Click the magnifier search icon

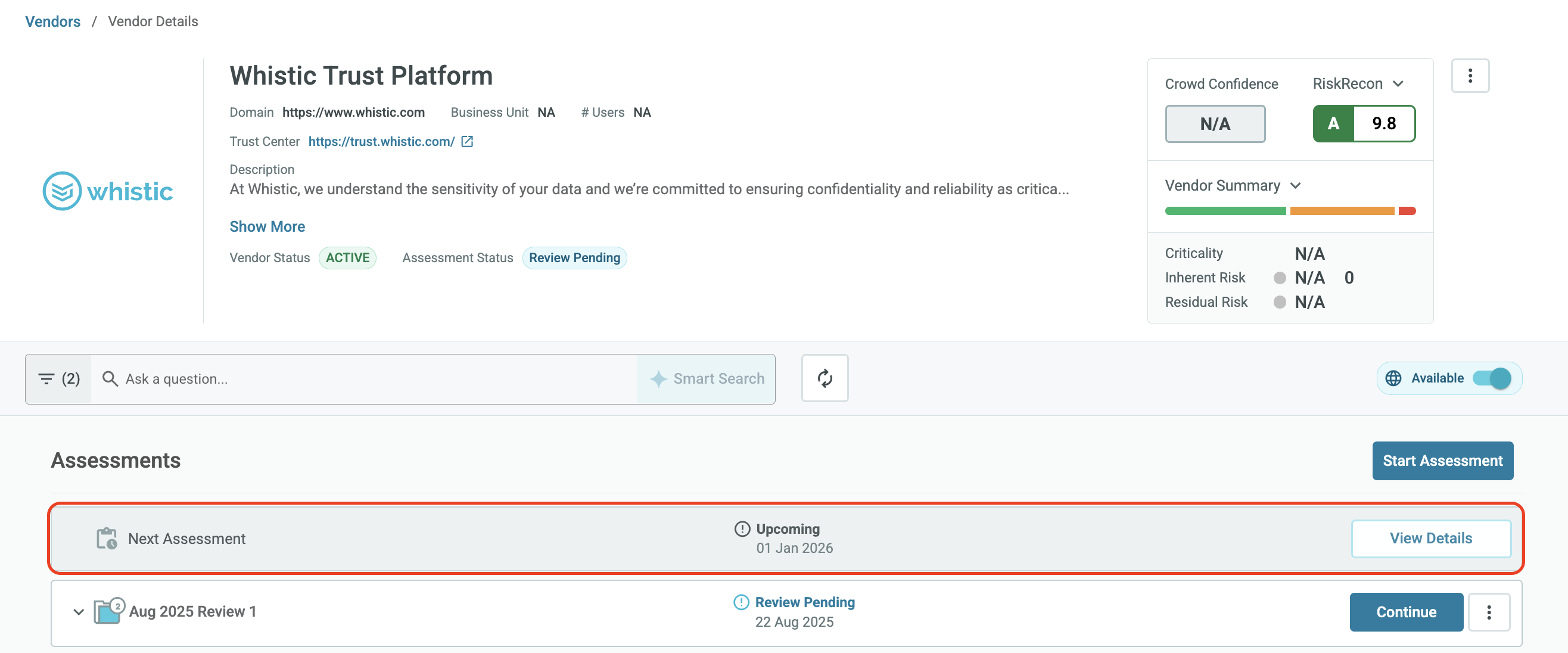pos(110,378)
